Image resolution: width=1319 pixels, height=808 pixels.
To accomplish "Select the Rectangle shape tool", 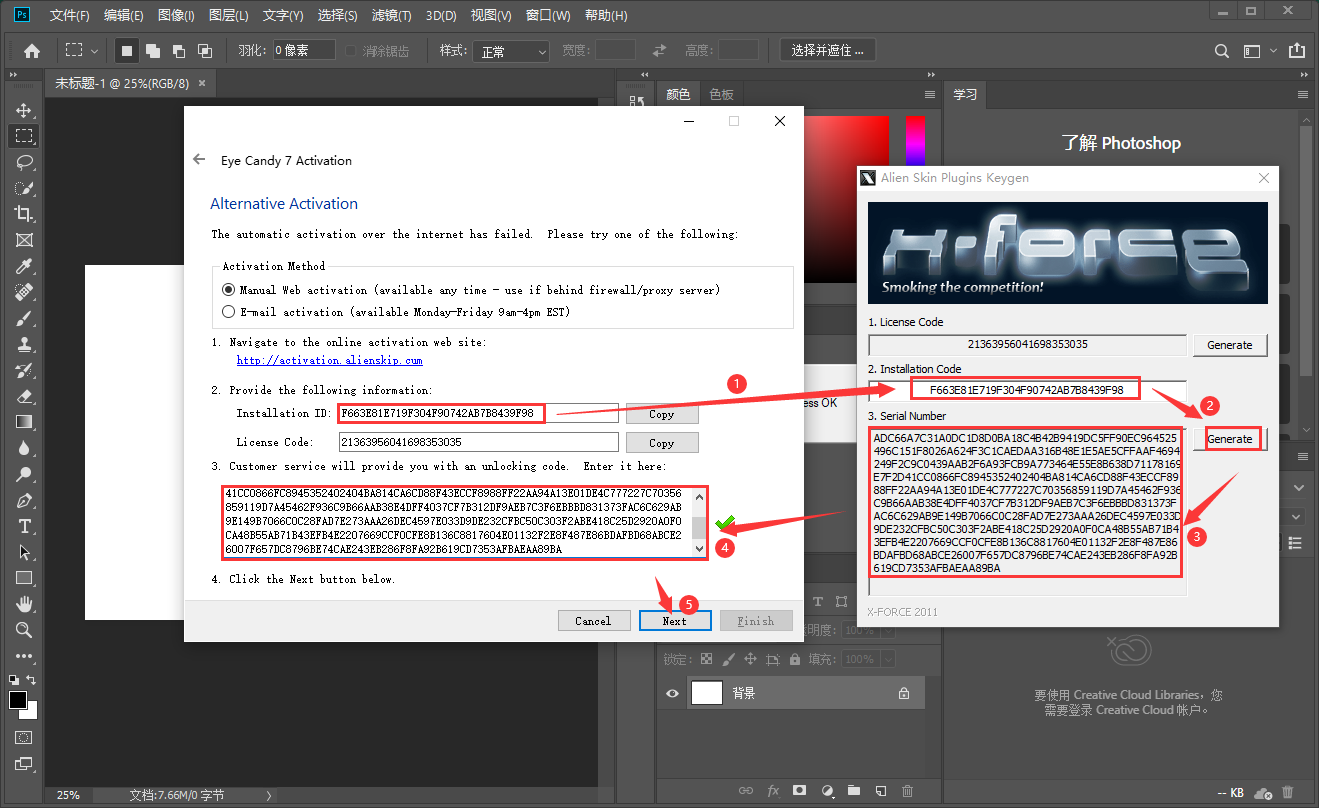I will pos(24,578).
